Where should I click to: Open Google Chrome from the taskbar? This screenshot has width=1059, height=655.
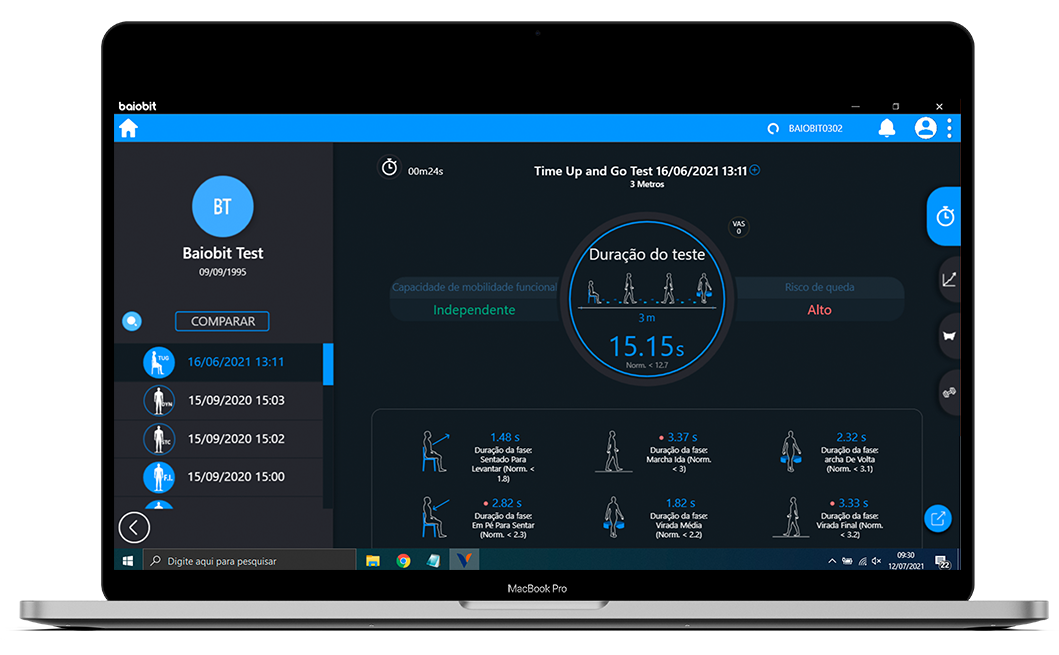[x=403, y=560]
